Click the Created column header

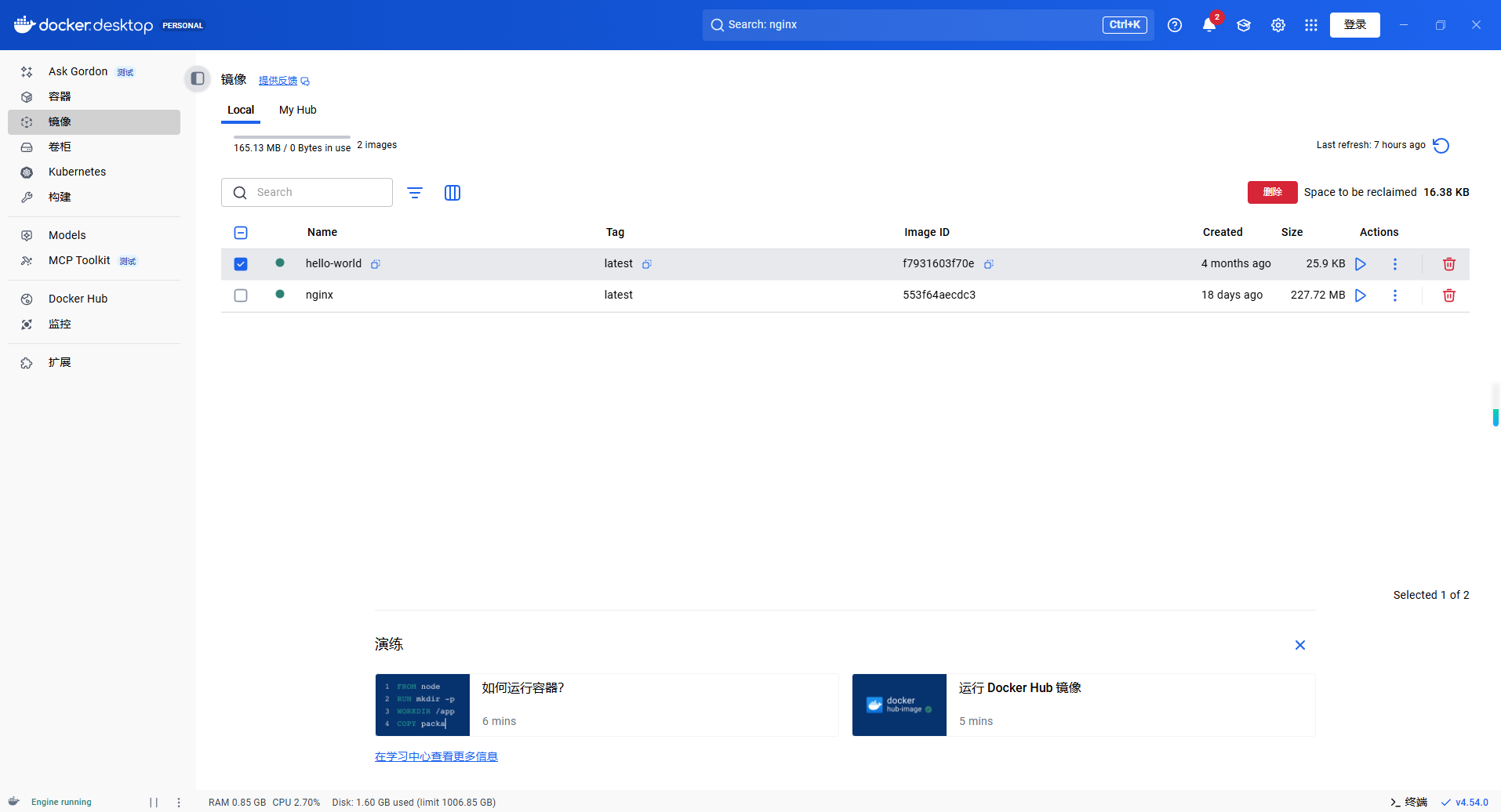coord(1223,232)
